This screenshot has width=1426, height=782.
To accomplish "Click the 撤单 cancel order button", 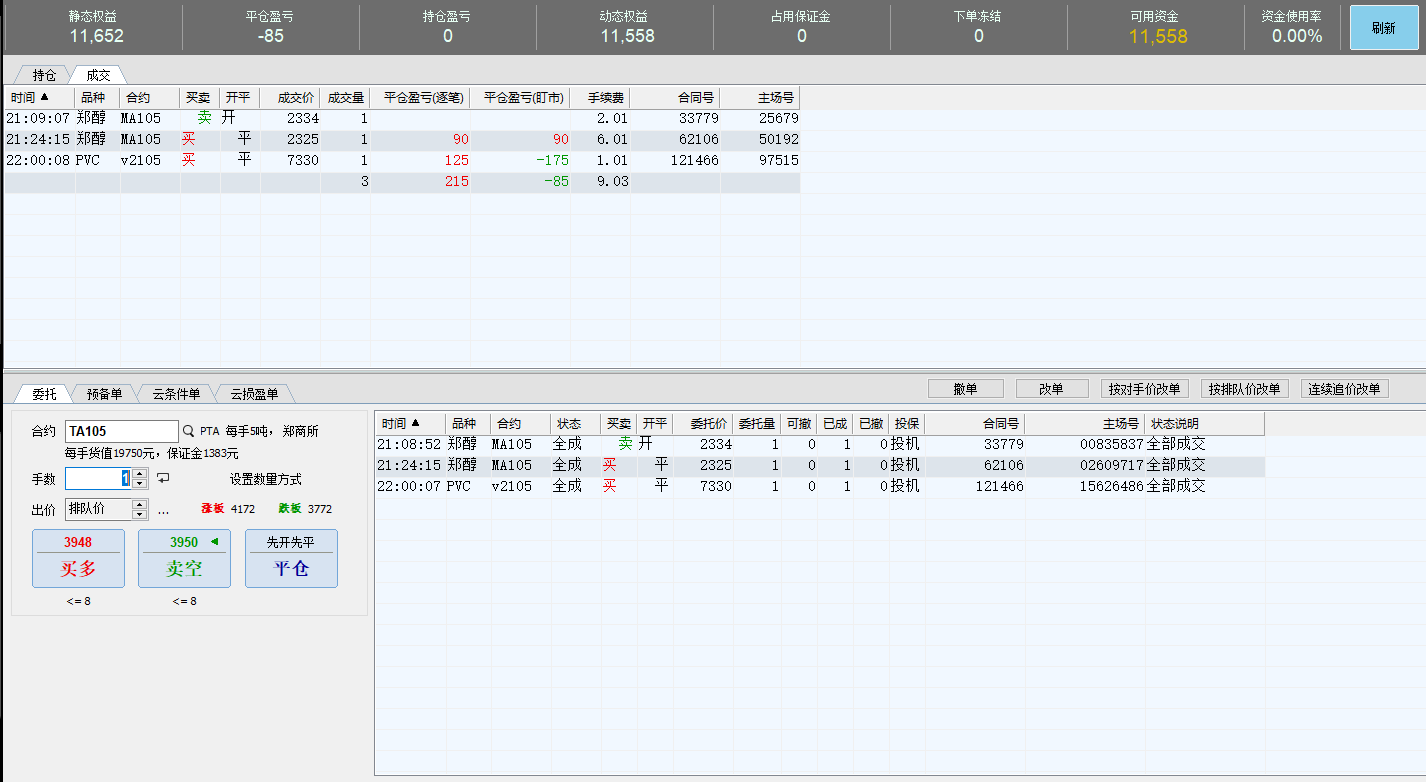I will click(965, 389).
